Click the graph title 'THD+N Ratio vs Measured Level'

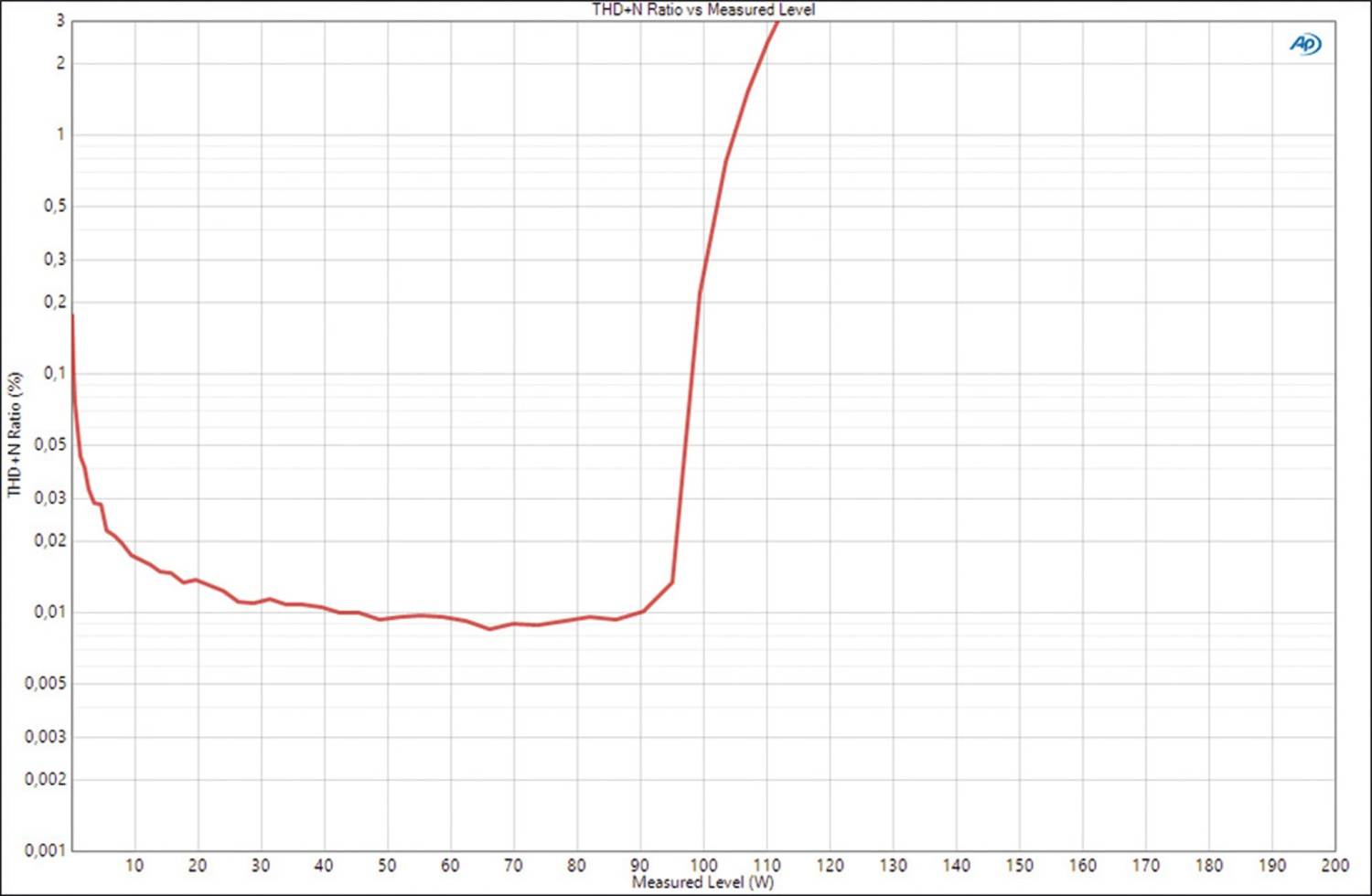[703, 9]
